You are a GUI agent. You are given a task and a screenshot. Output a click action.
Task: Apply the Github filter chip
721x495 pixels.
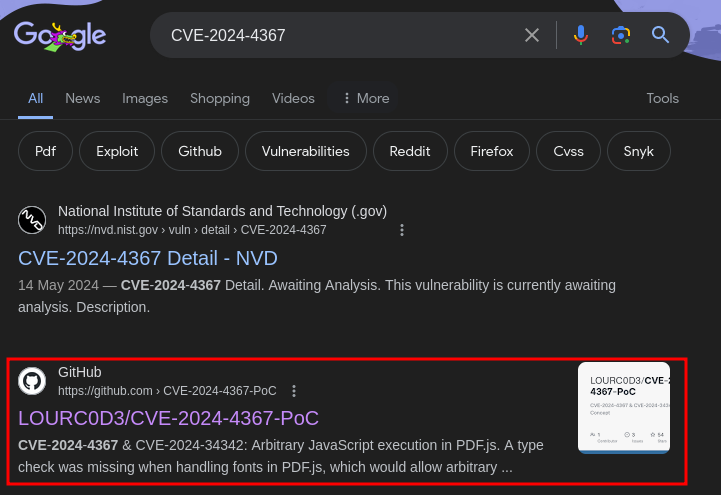click(200, 151)
